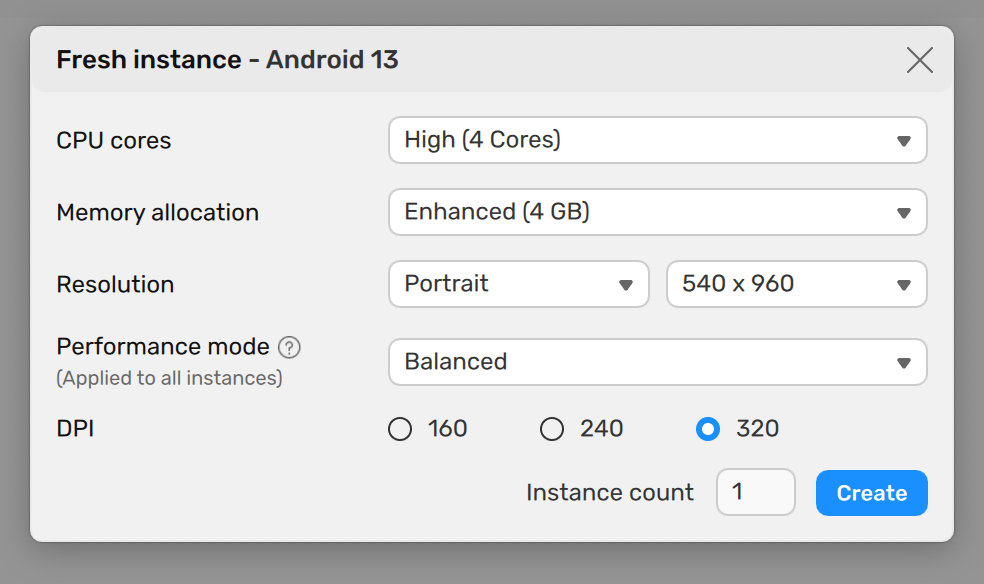Click the Performance mode help icon
984x584 pixels.
click(x=289, y=347)
